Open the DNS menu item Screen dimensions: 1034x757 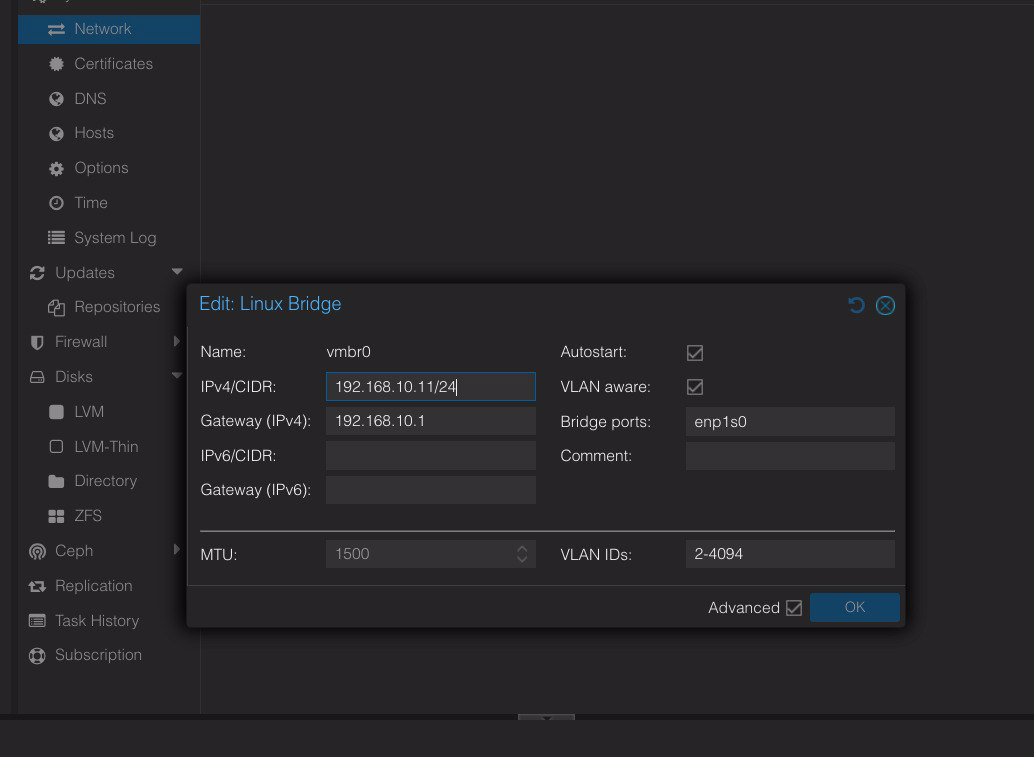click(109, 99)
